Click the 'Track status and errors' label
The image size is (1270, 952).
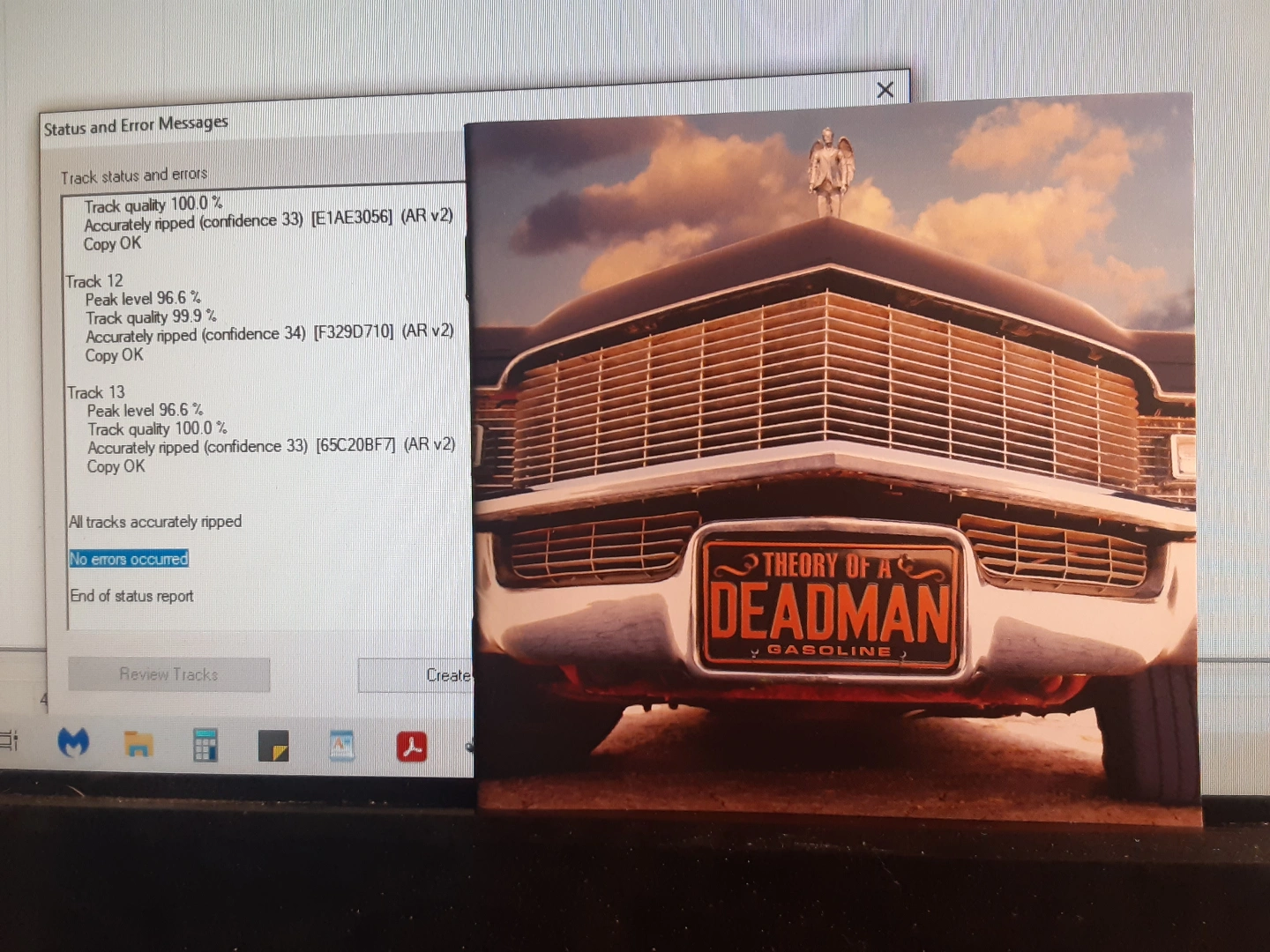[134, 175]
